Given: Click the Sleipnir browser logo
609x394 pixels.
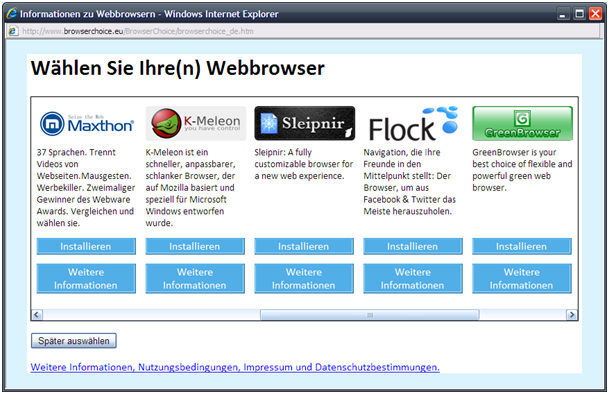Looking at the screenshot, I should [304, 123].
